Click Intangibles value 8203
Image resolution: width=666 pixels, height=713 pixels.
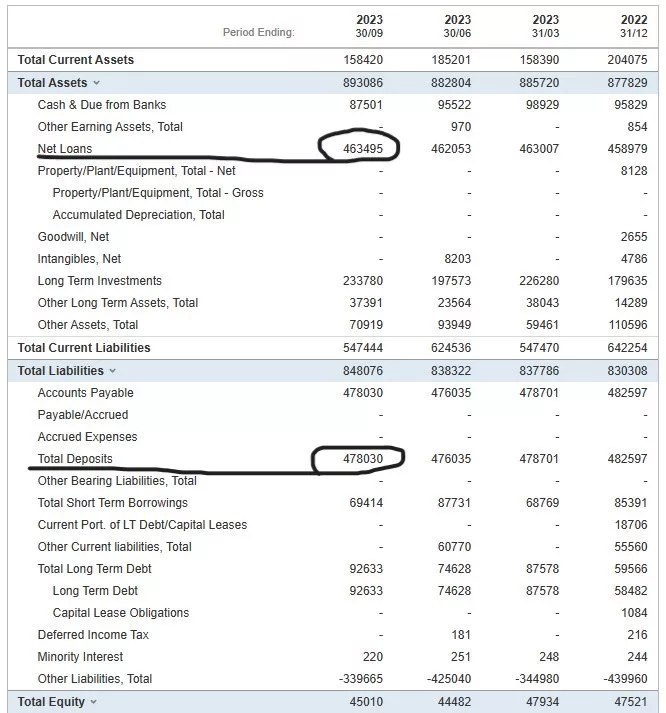coord(457,259)
